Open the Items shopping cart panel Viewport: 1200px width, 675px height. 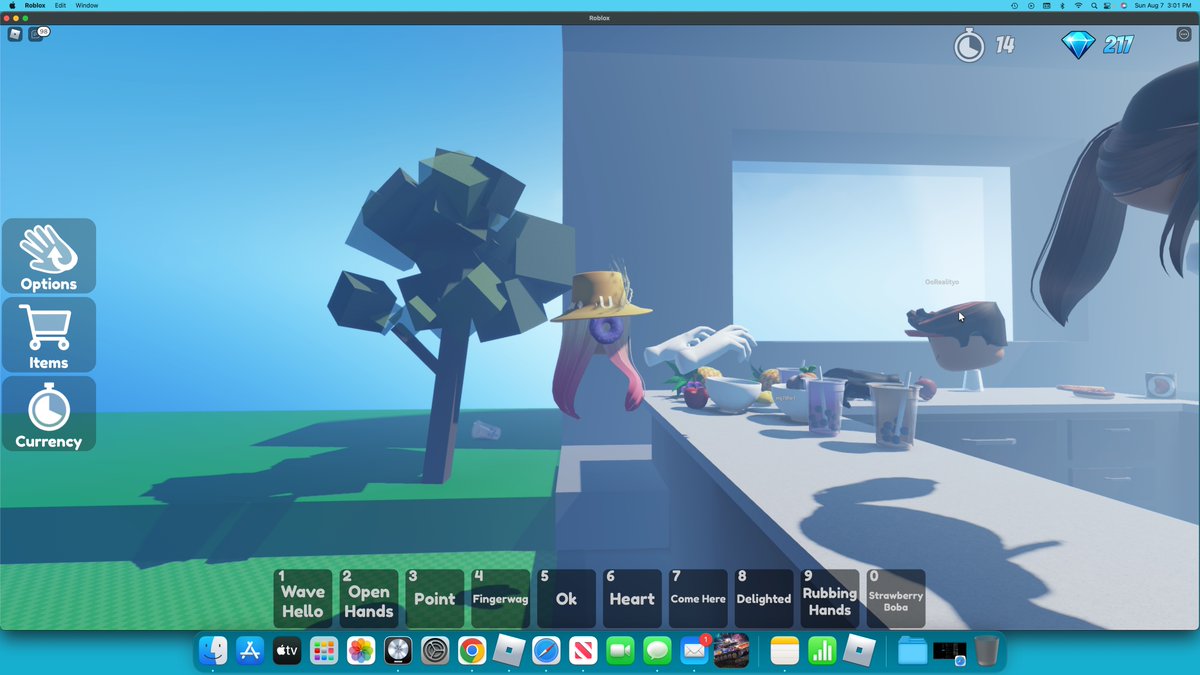click(49, 336)
